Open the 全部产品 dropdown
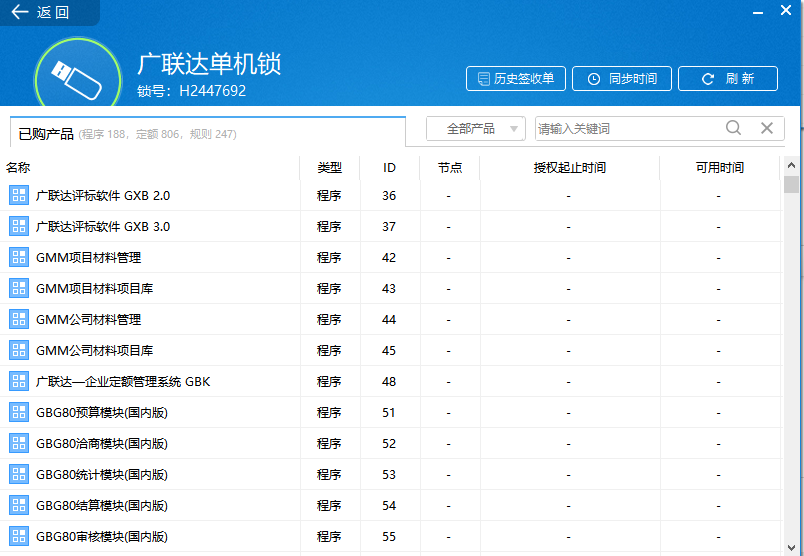 pyautogui.click(x=476, y=128)
